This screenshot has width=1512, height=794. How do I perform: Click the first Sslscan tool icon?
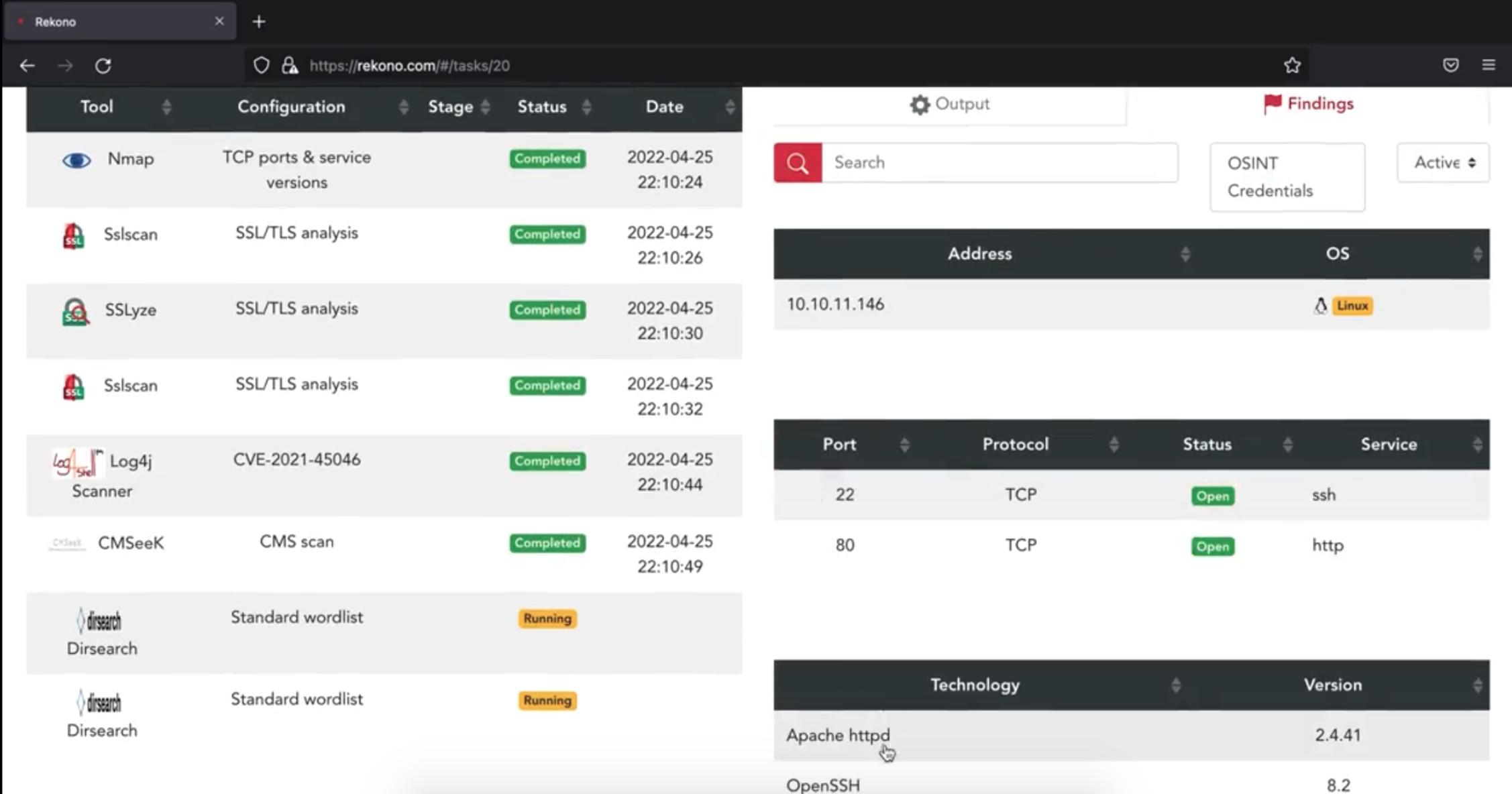74,235
